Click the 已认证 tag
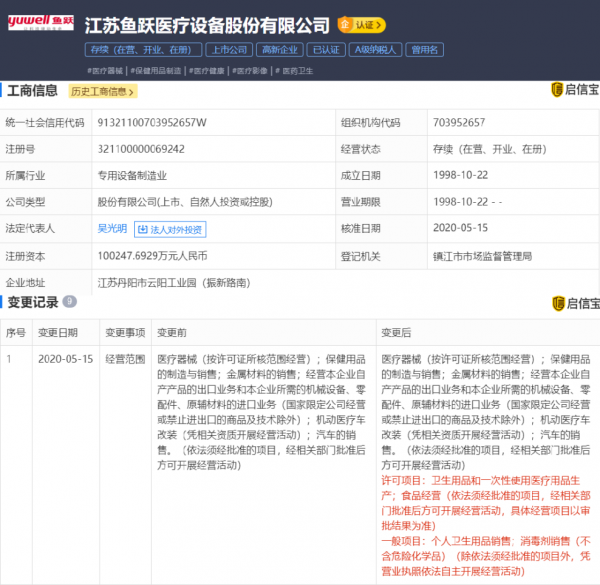This screenshot has width=600, height=585. tap(326, 50)
